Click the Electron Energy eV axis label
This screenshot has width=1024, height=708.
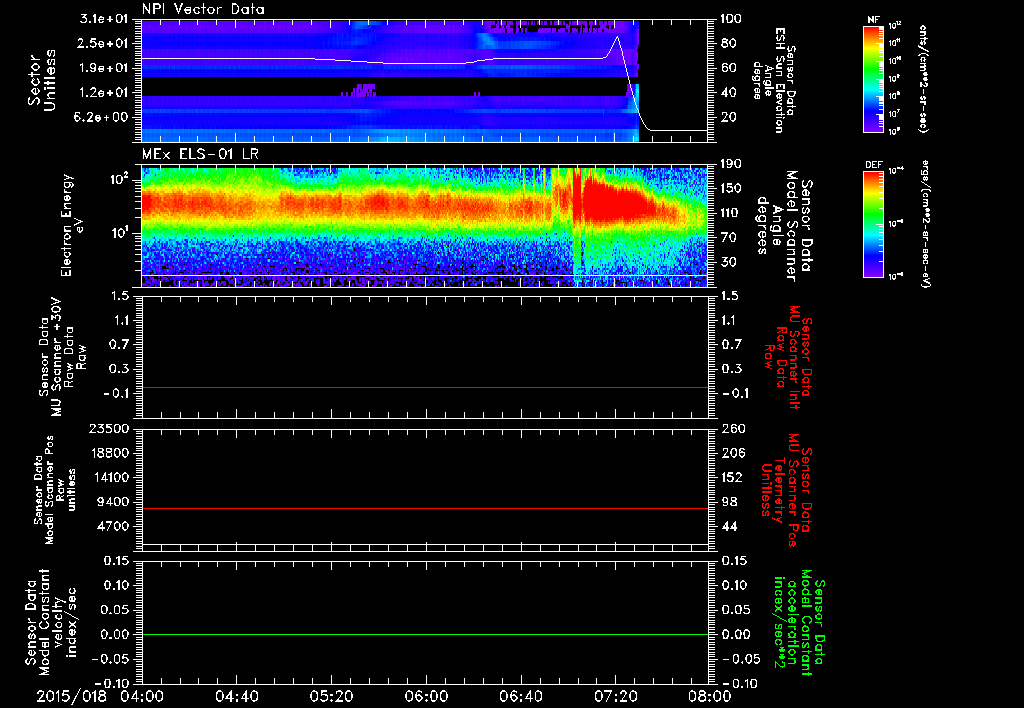point(68,225)
